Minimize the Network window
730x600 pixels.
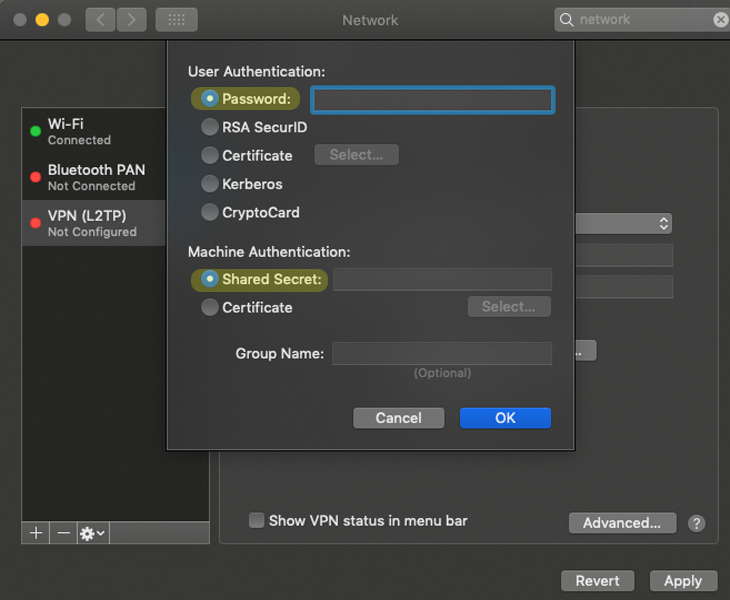point(42,20)
